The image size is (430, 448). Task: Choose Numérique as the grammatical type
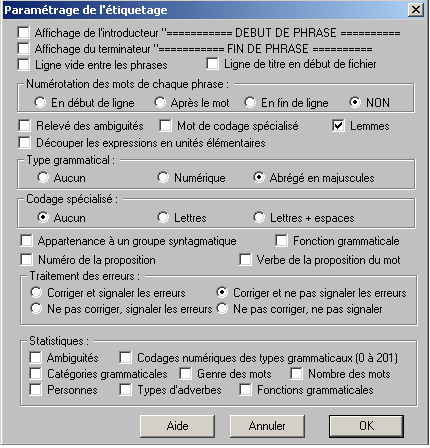pyautogui.click(x=163, y=177)
